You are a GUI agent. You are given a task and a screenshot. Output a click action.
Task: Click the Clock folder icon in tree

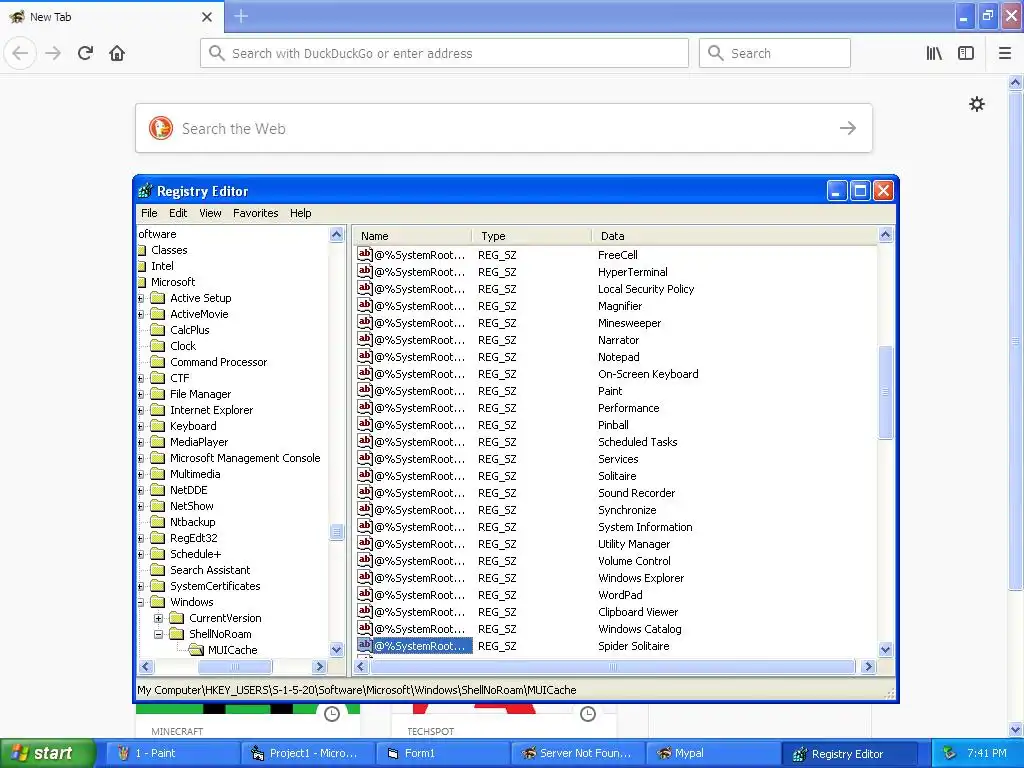(x=157, y=345)
